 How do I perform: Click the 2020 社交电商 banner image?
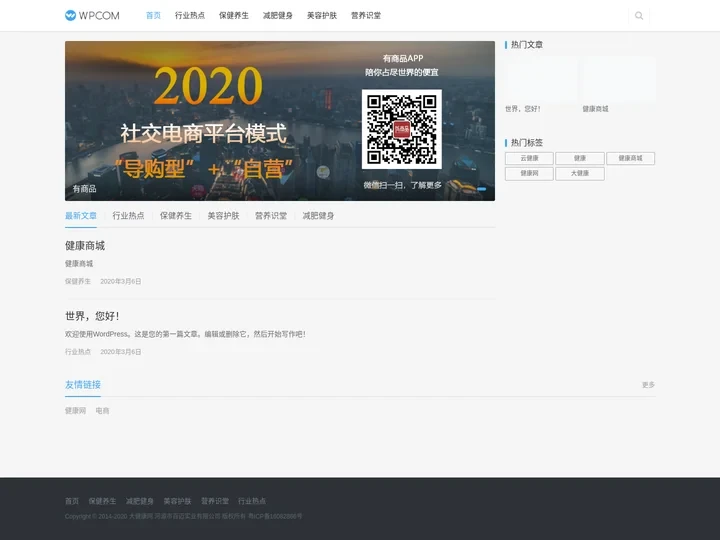click(x=280, y=121)
